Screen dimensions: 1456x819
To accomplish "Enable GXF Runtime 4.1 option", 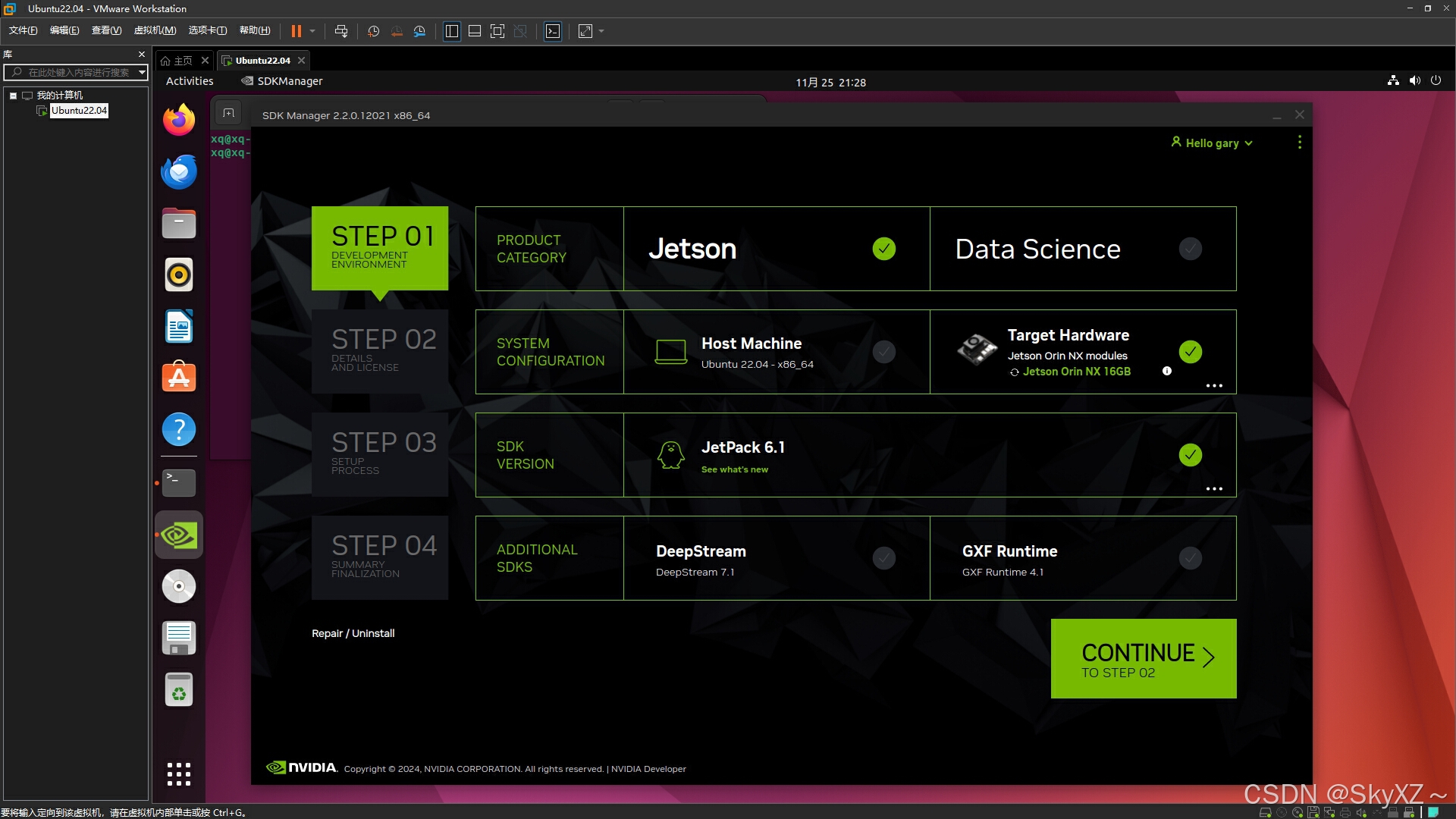I will click(x=1190, y=558).
